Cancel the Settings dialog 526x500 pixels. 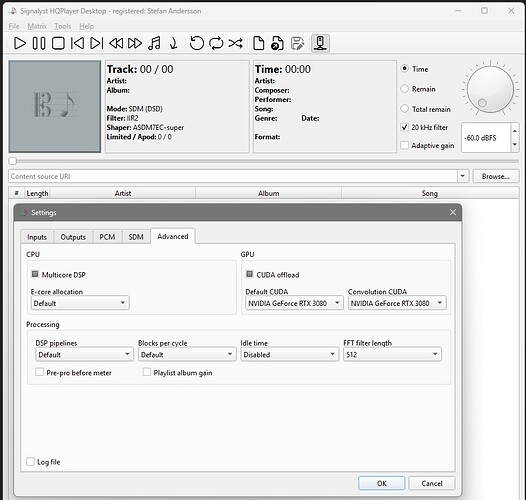(x=432, y=483)
